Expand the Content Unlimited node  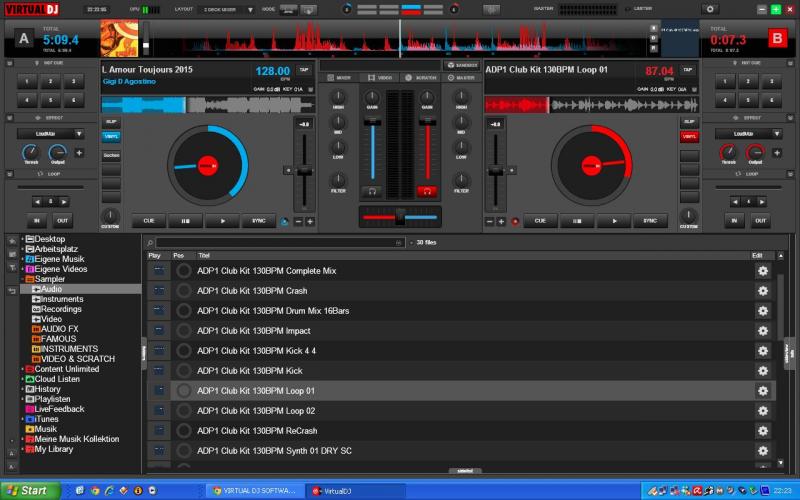(22, 369)
